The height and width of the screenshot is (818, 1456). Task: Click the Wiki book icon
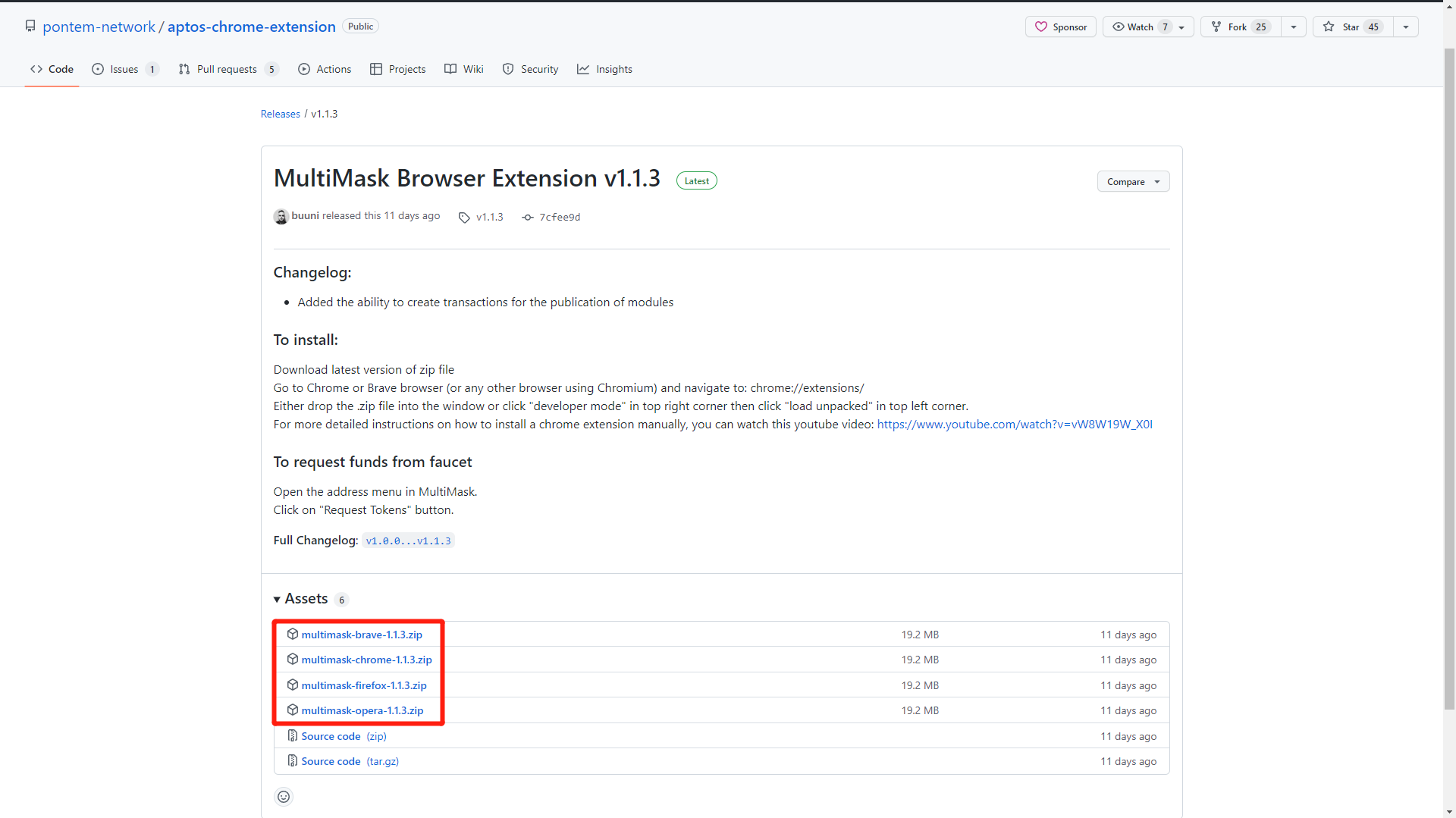(x=450, y=69)
